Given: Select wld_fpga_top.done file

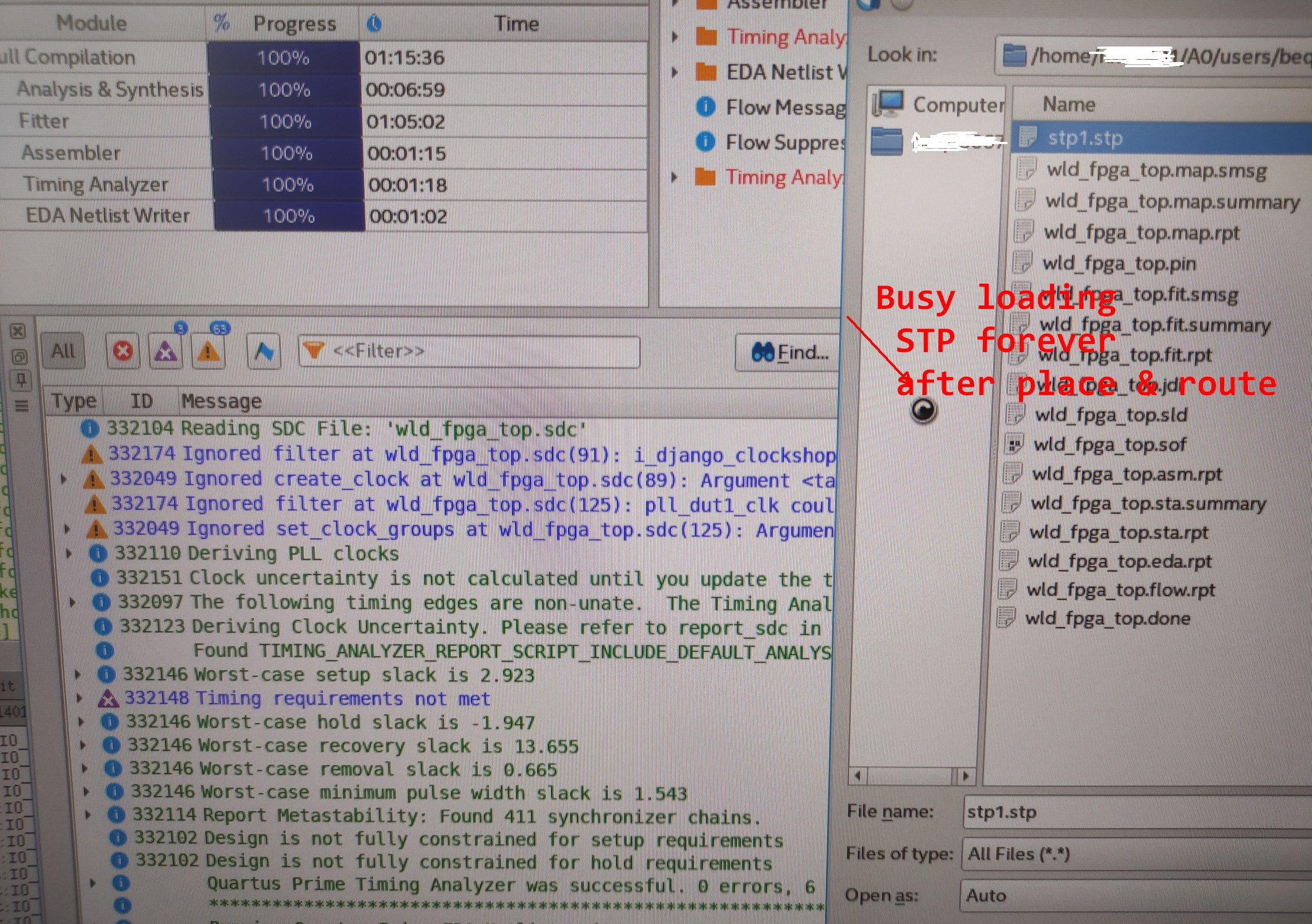Looking at the screenshot, I should pyautogui.click(x=1108, y=618).
